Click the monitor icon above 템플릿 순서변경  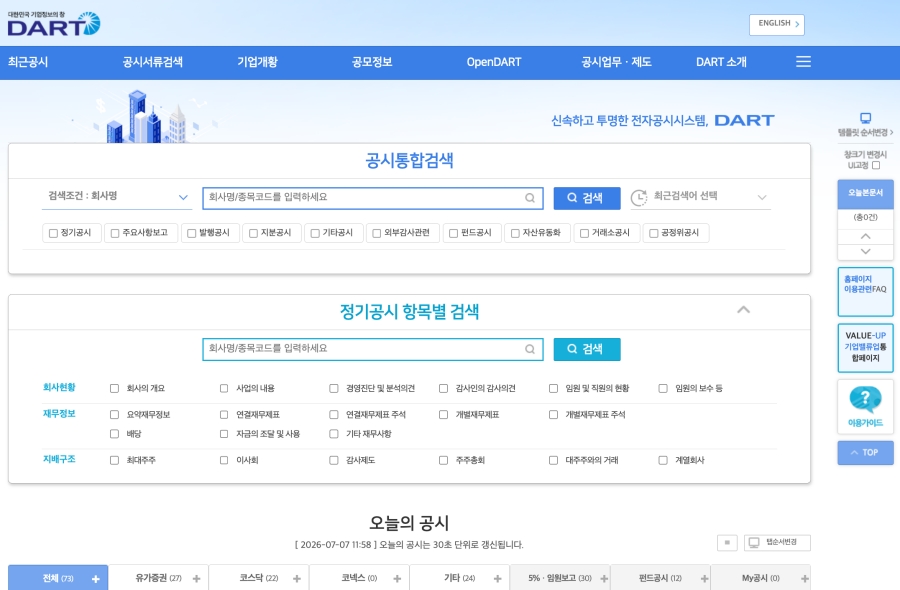(x=865, y=118)
